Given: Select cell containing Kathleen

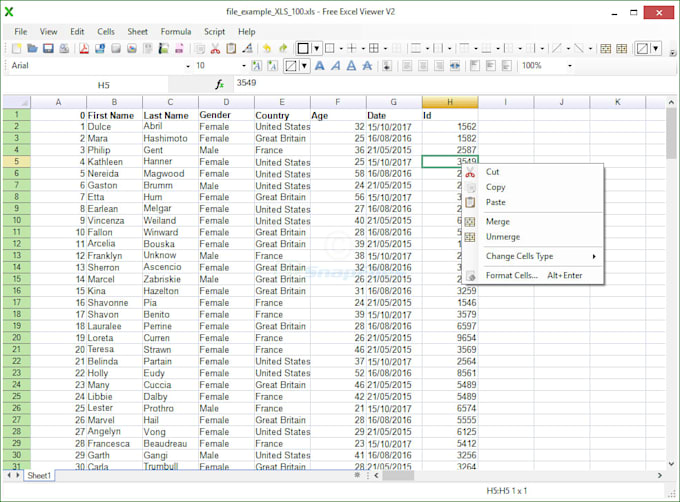Looking at the screenshot, I should [x=114, y=162].
